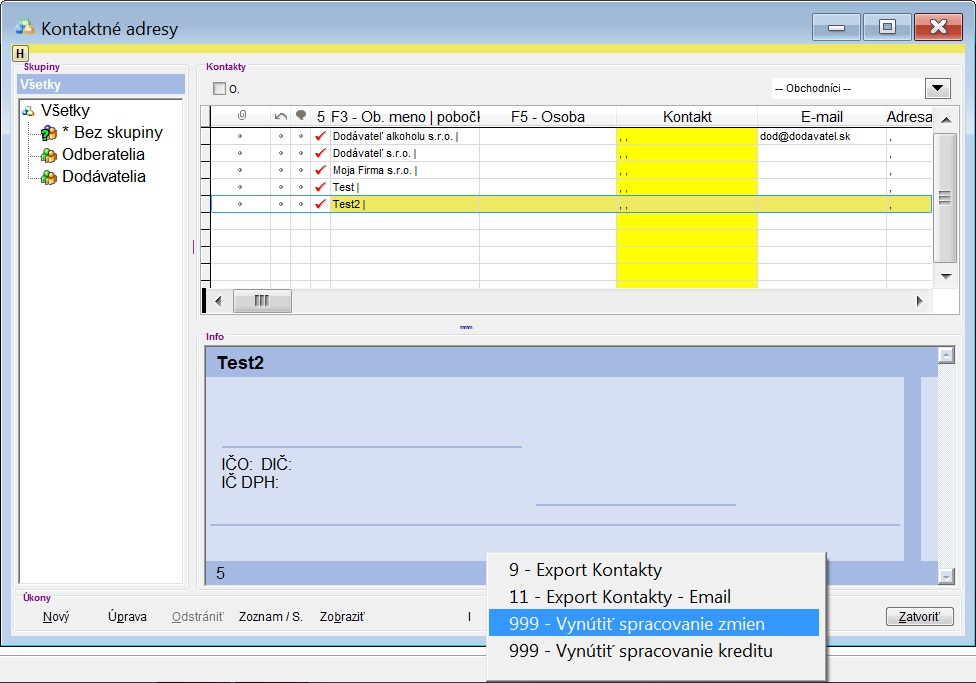Click the speech bubble column header icon
Image resolution: width=976 pixels, height=683 pixels.
(x=301, y=117)
